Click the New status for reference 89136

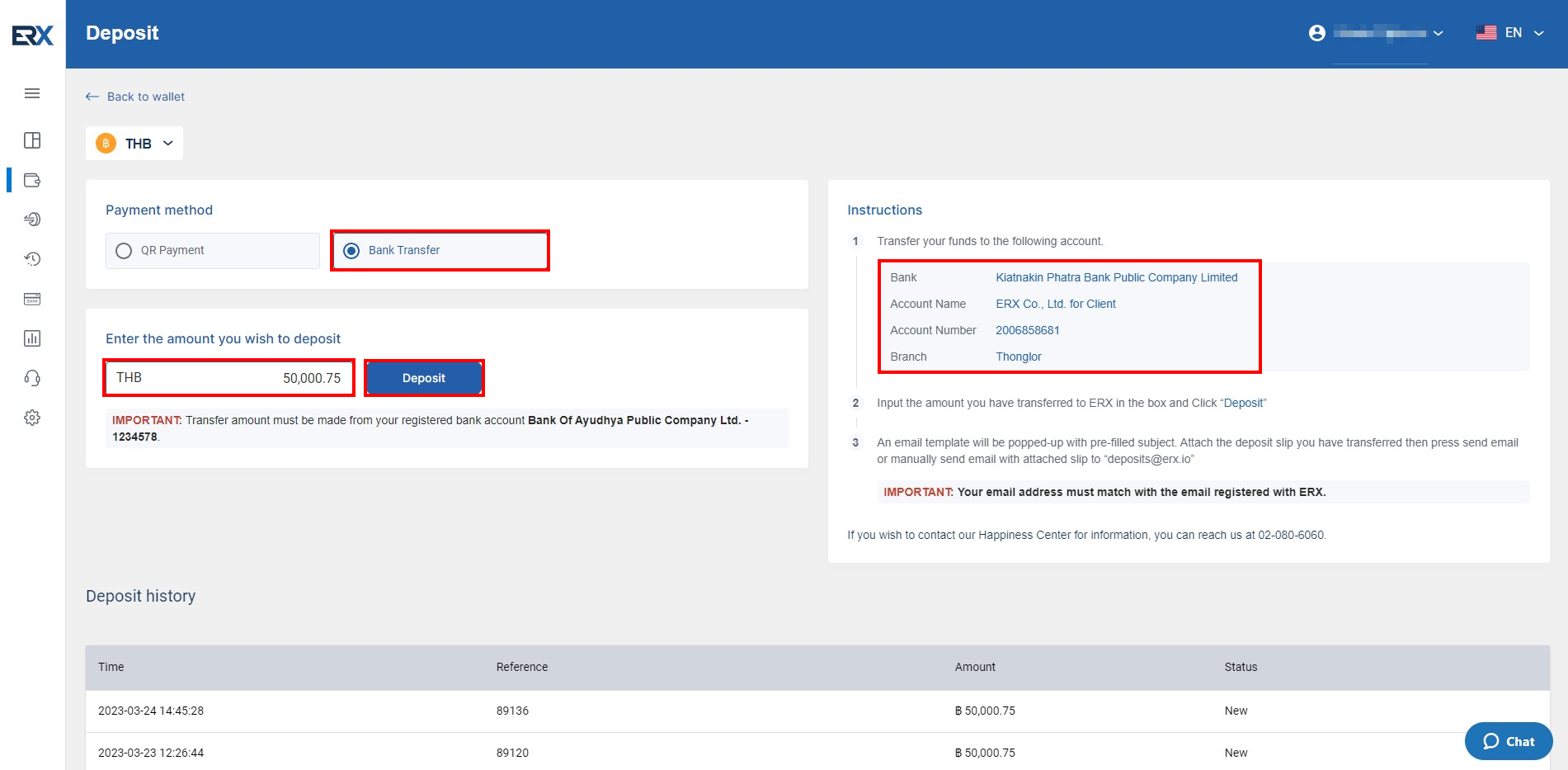[x=1236, y=711]
